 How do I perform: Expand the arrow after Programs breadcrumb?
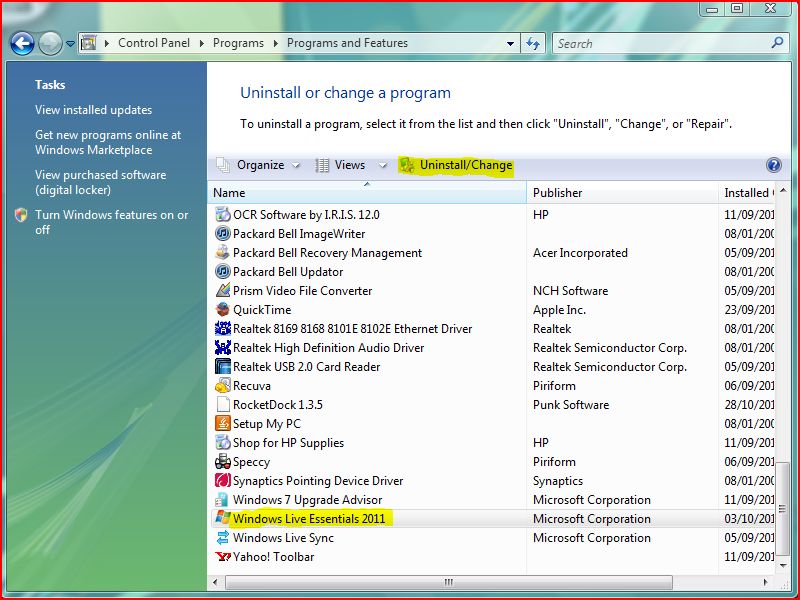point(276,43)
